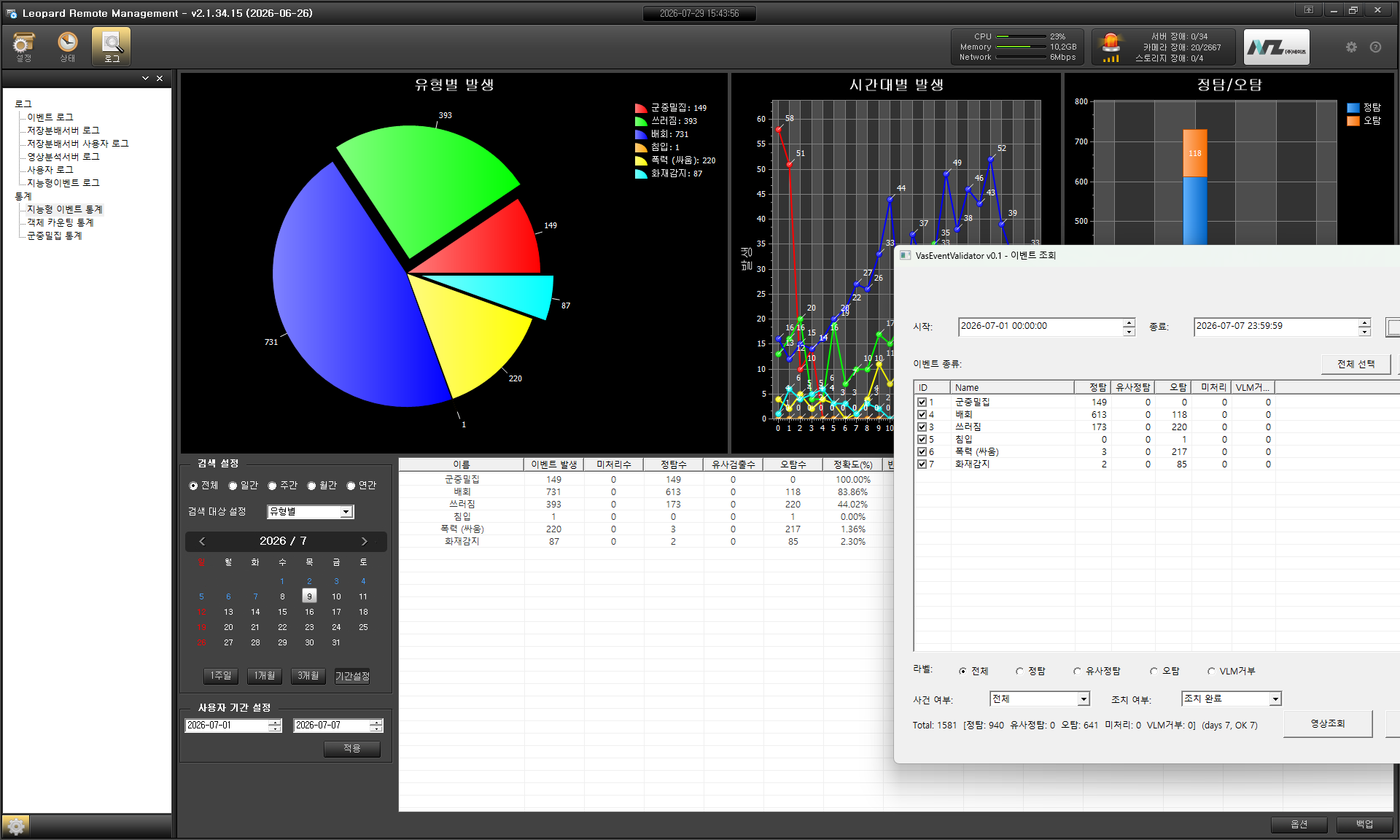
Task: Click the 기간설정 button
Action: 352,676
